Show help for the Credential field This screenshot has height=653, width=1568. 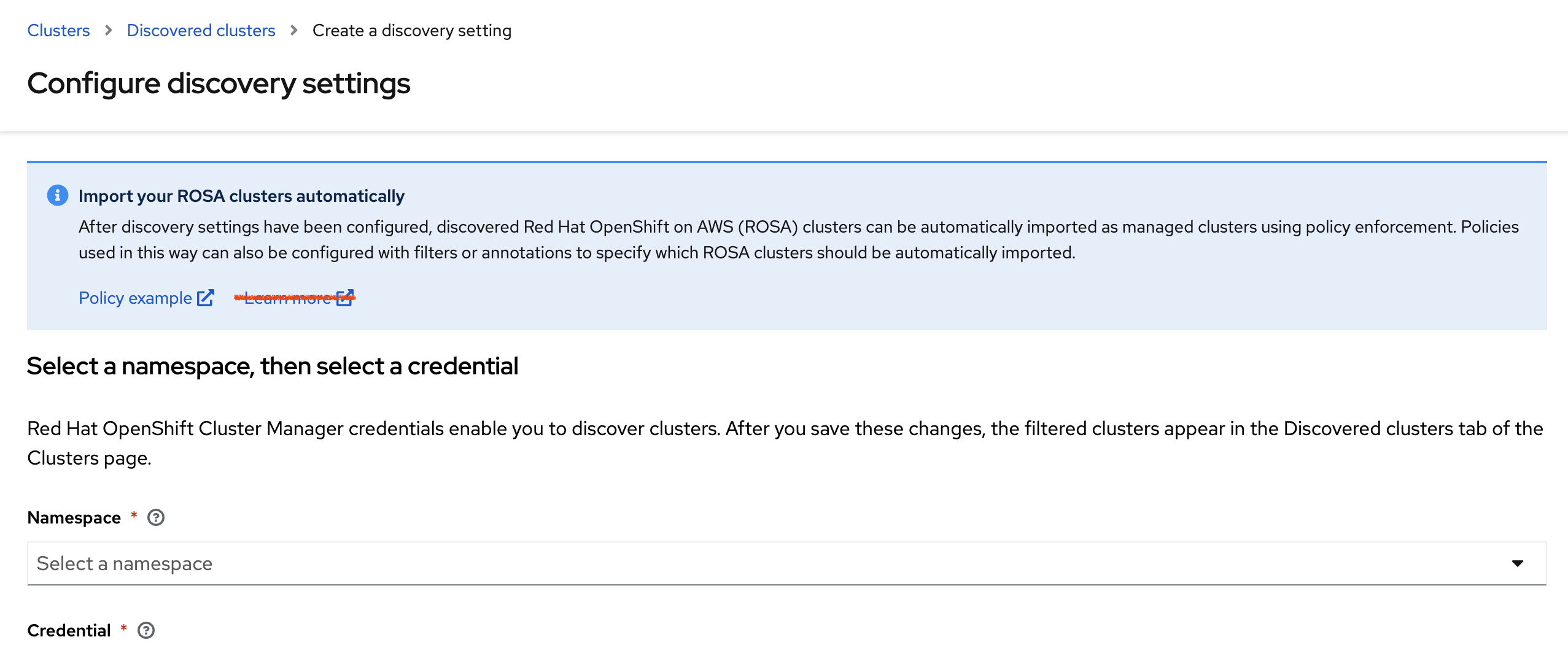[146, 630]
